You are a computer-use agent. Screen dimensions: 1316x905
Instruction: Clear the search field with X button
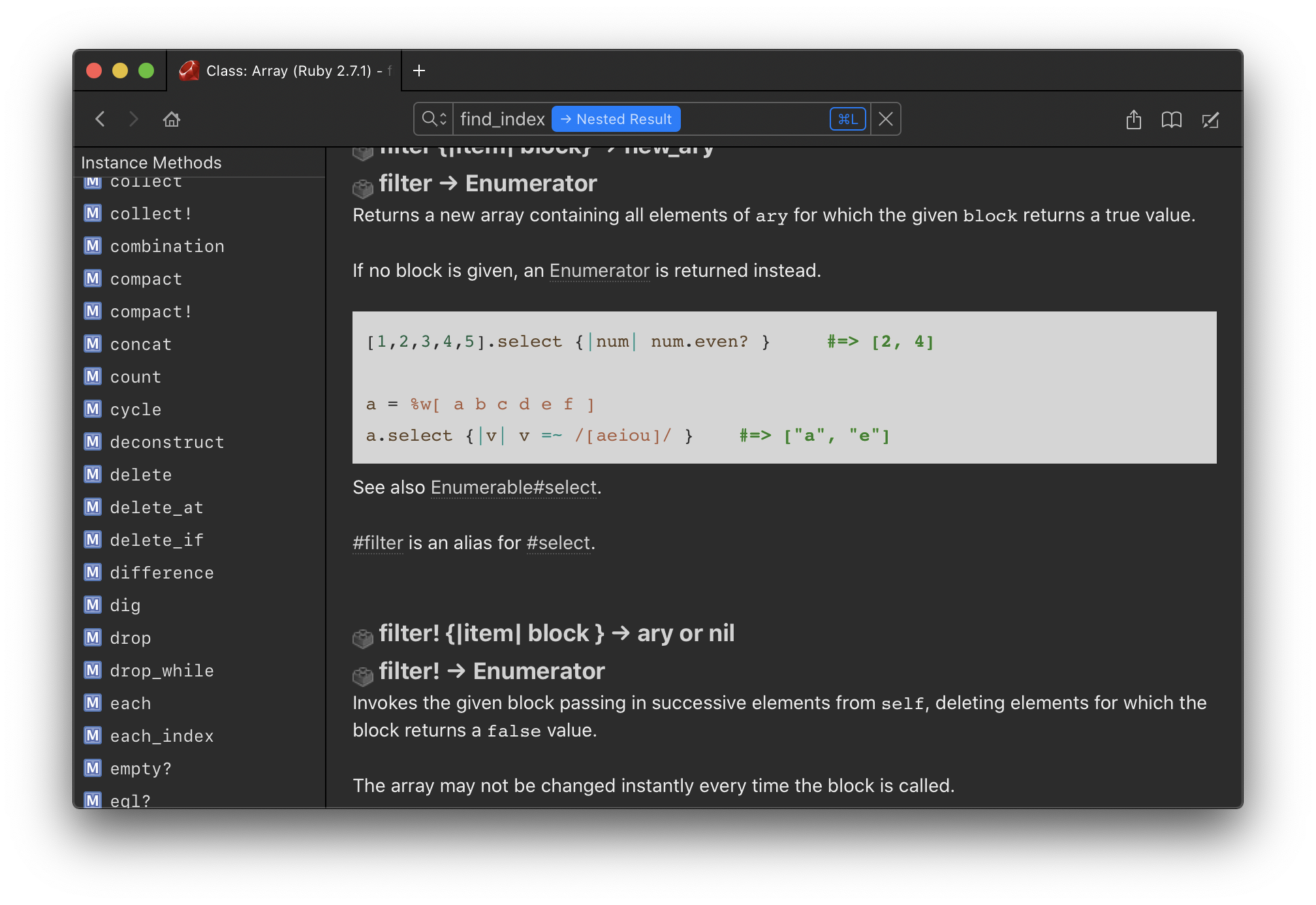pyautogui.click(x=886, y=119)
